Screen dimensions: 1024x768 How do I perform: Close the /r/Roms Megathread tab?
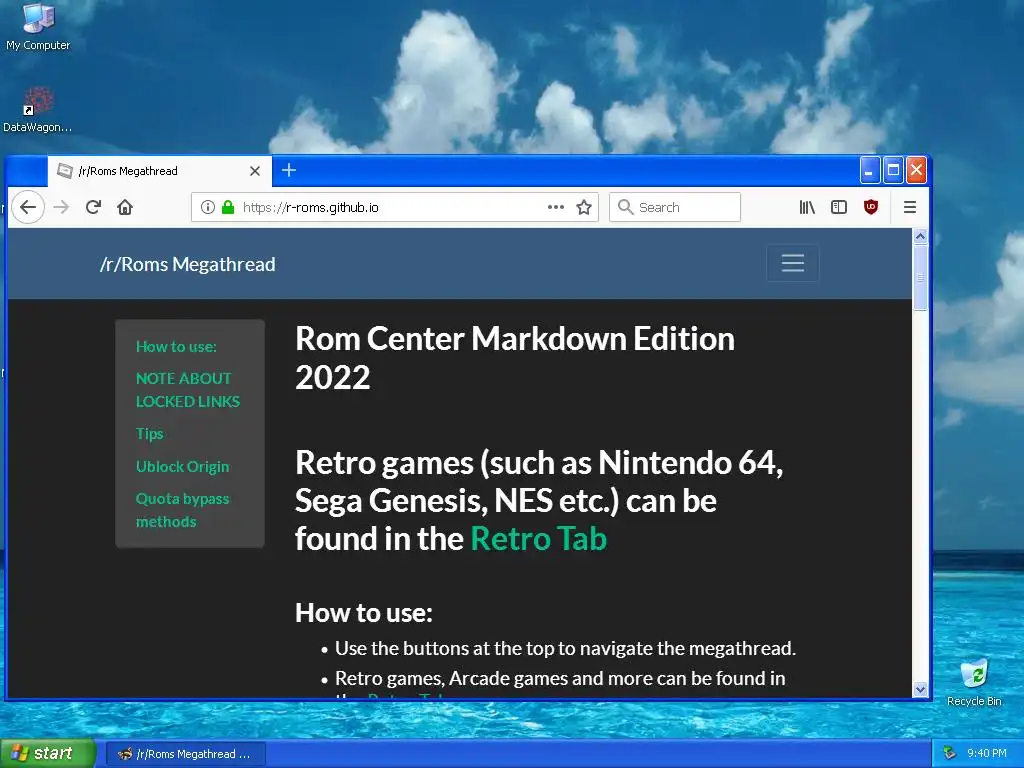coord(255,171)
